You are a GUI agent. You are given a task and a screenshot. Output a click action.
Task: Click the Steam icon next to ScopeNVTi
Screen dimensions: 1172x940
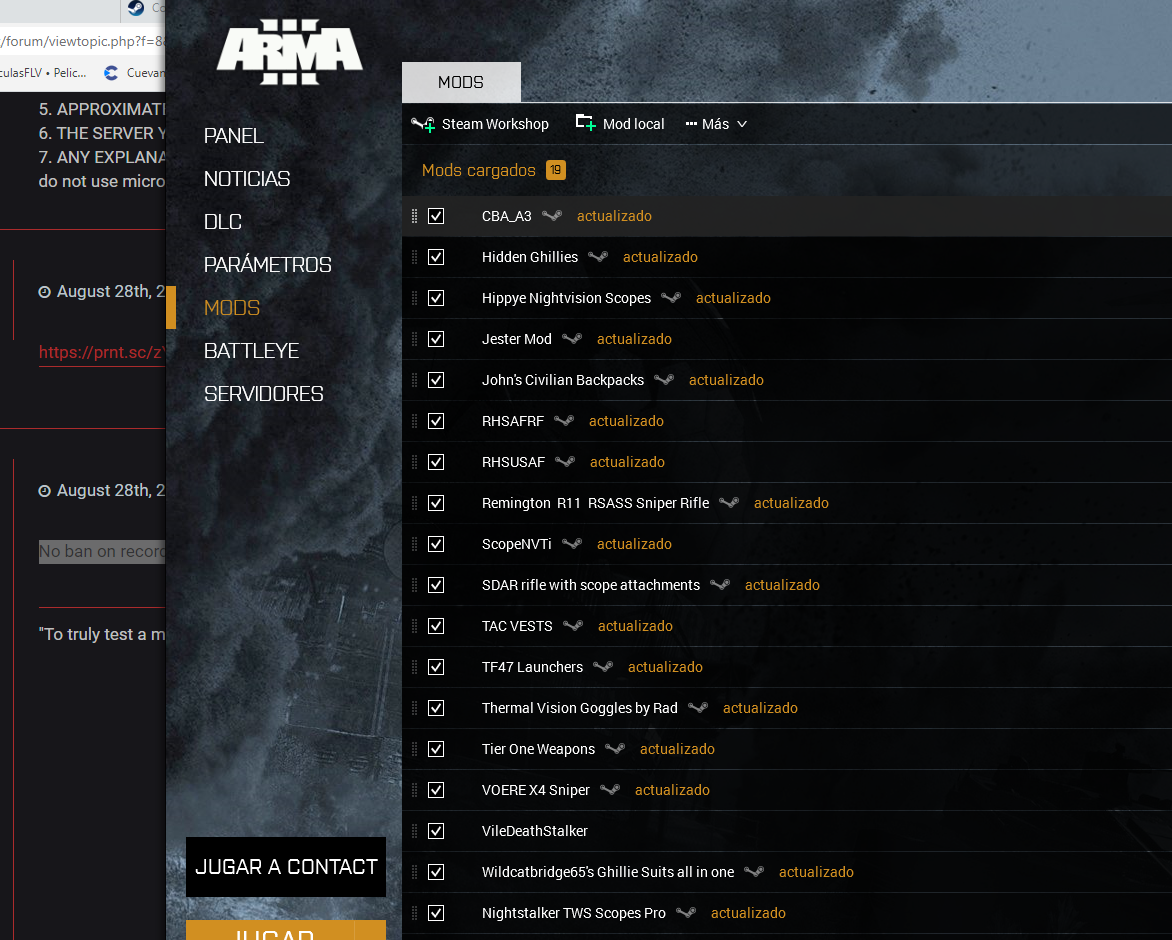572,545
